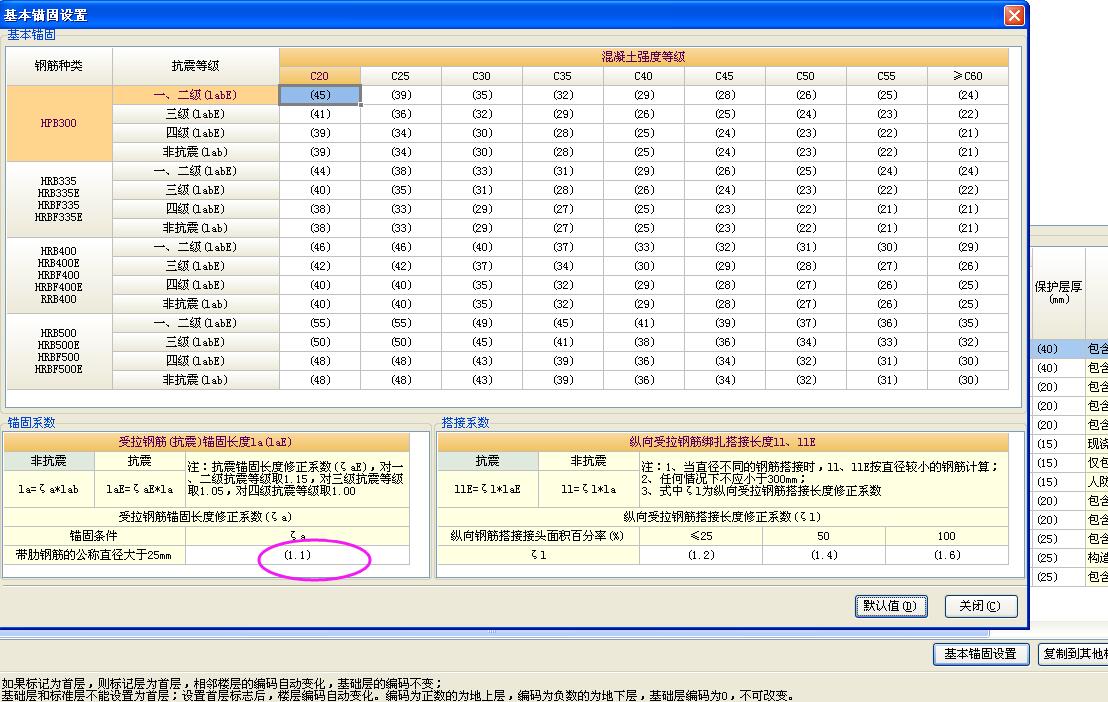This screenshot has height=702, width=1108.
Task: Select the C20 column header
Action: pos(319,76)
